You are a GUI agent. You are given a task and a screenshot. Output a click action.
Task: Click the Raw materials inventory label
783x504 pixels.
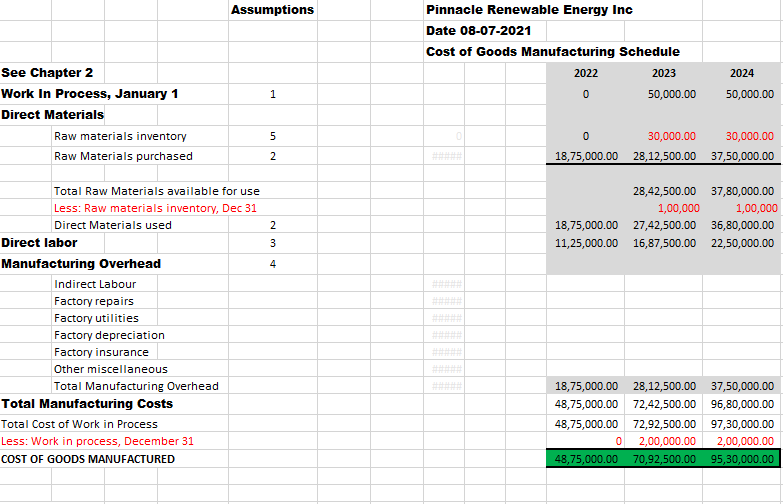[x=120, y=136]
